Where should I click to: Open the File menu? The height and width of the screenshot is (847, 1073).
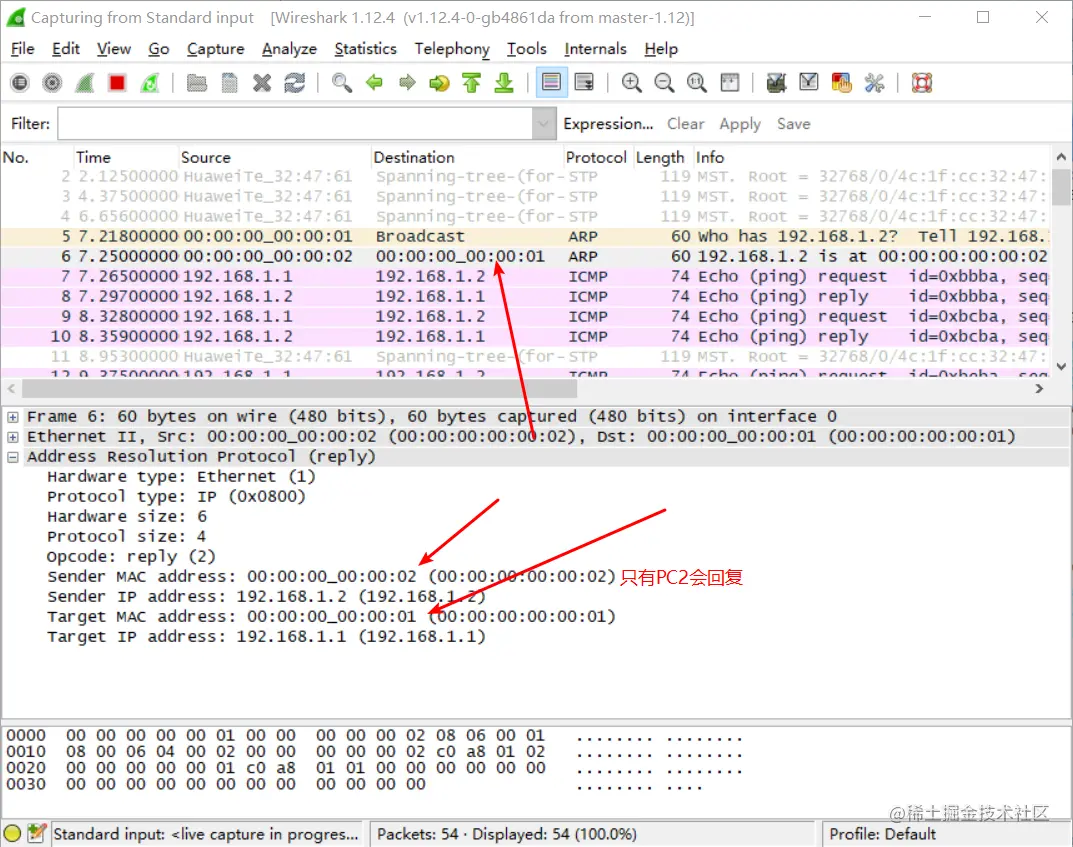tap(23, 49)
